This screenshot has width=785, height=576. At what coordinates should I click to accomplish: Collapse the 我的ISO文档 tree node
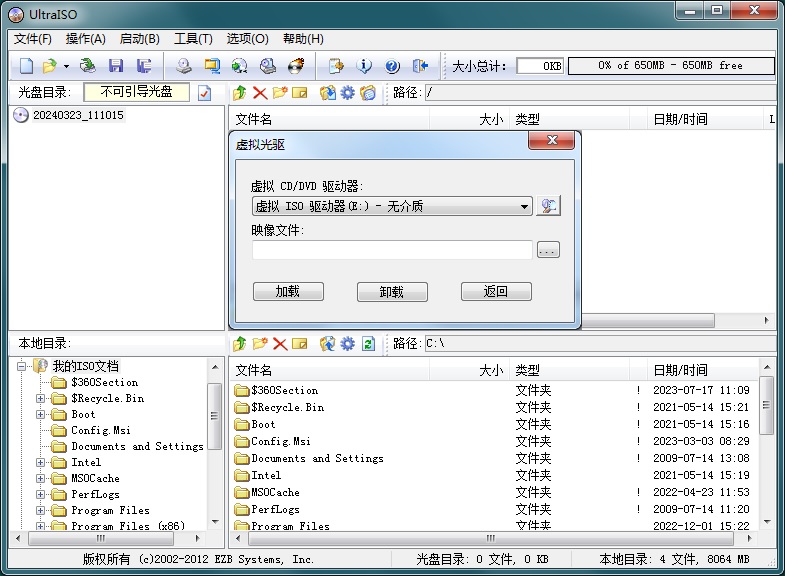[x=21, y=366]
